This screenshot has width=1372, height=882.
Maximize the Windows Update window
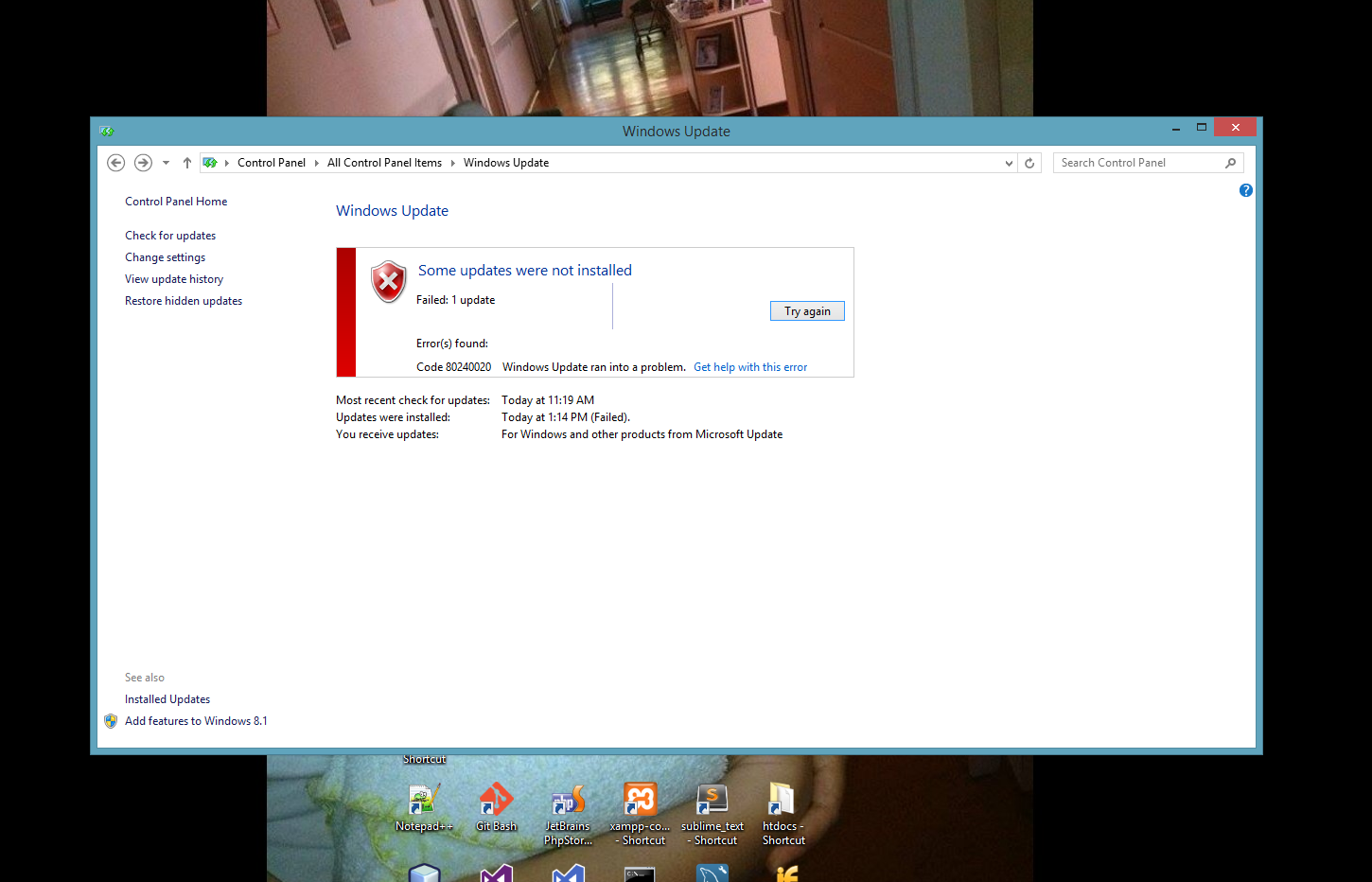(1202, 127)
